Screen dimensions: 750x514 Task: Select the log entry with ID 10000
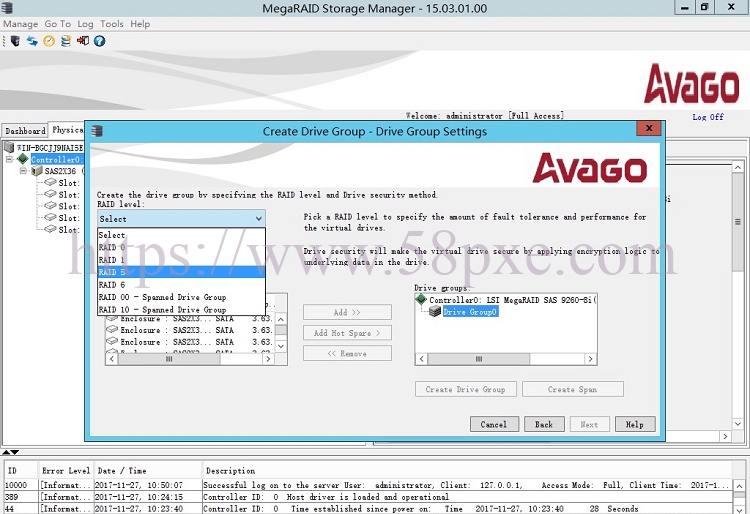tap(368, 485)
